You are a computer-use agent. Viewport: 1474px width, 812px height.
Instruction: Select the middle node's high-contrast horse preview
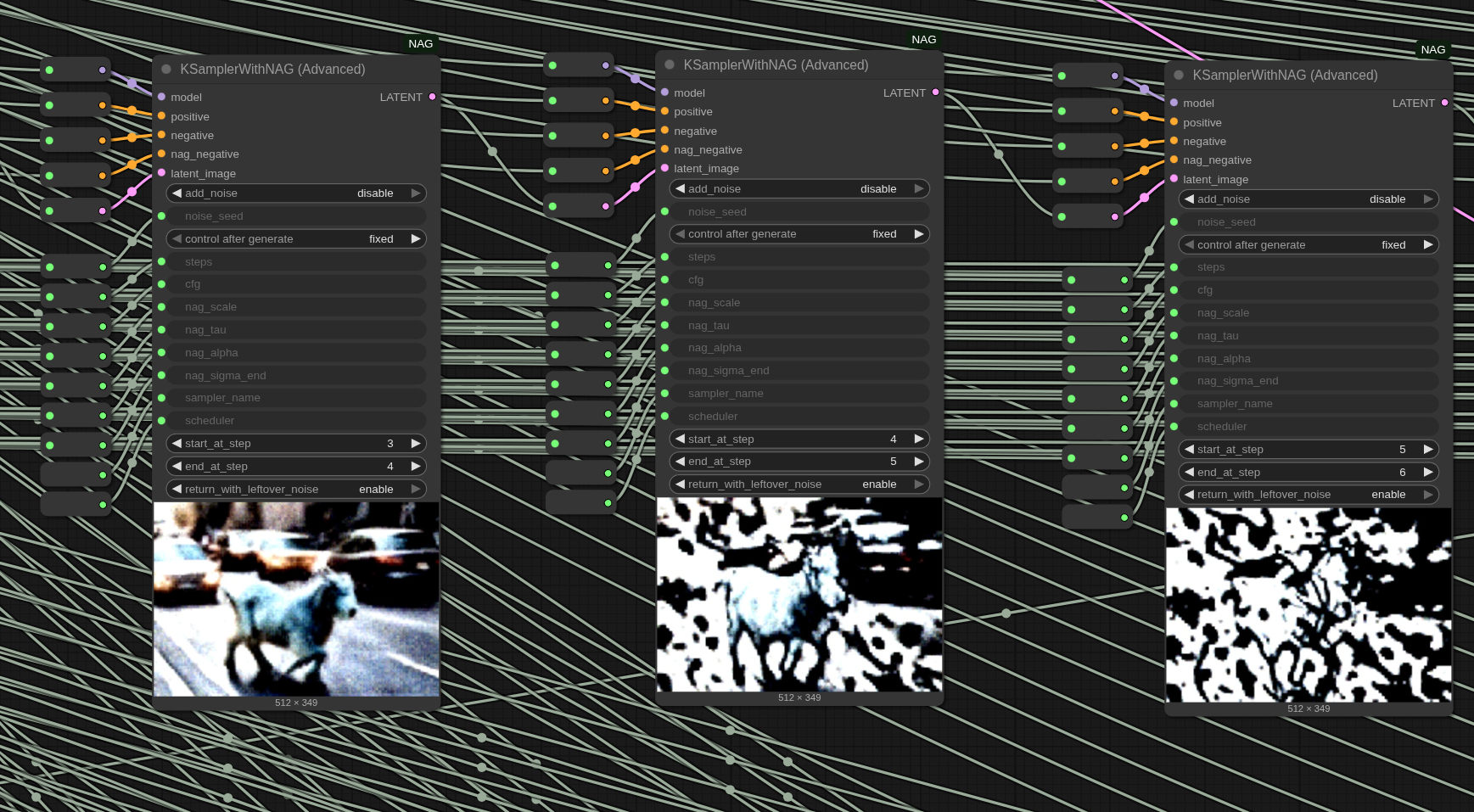[799, 595]
